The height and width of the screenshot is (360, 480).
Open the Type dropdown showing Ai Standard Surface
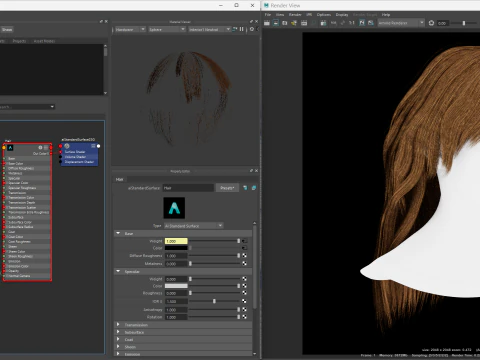193,226
